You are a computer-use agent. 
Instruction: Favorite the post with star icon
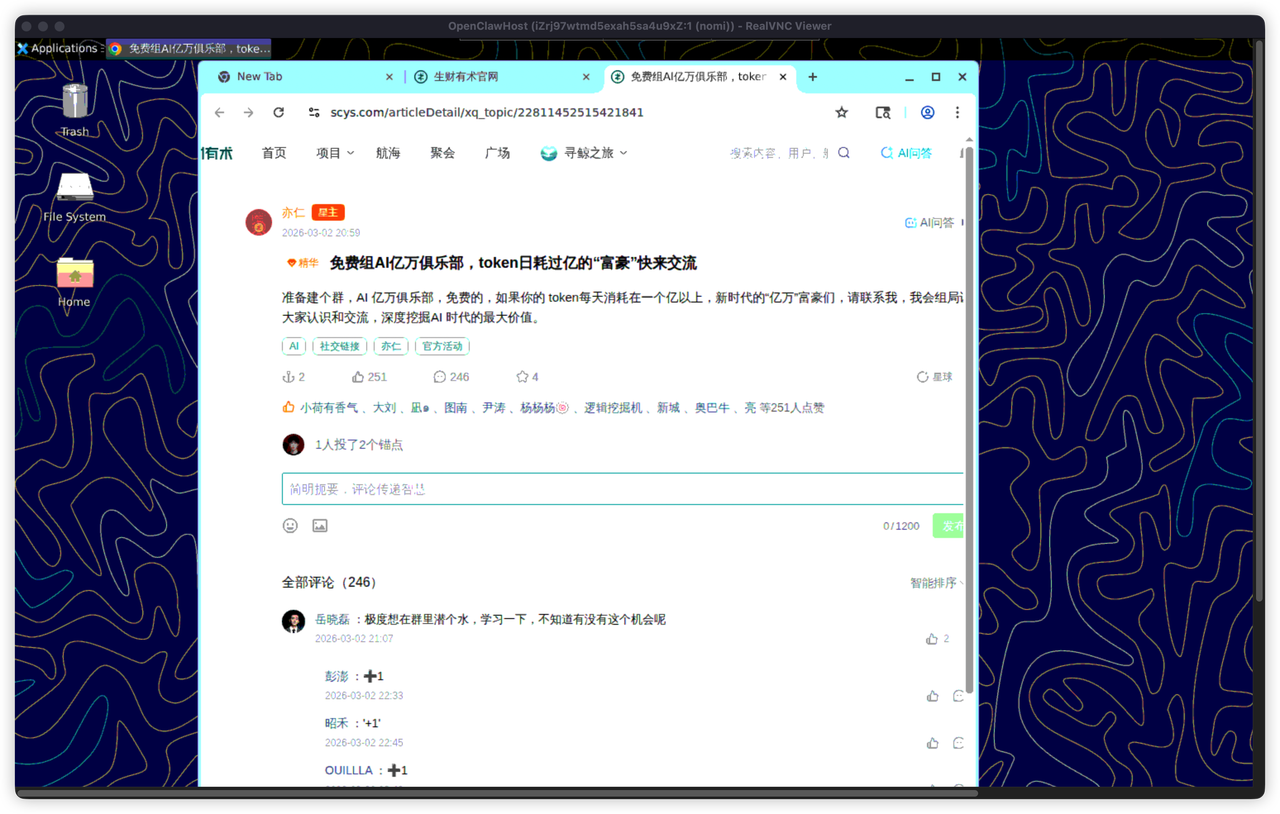coord(521,377)
